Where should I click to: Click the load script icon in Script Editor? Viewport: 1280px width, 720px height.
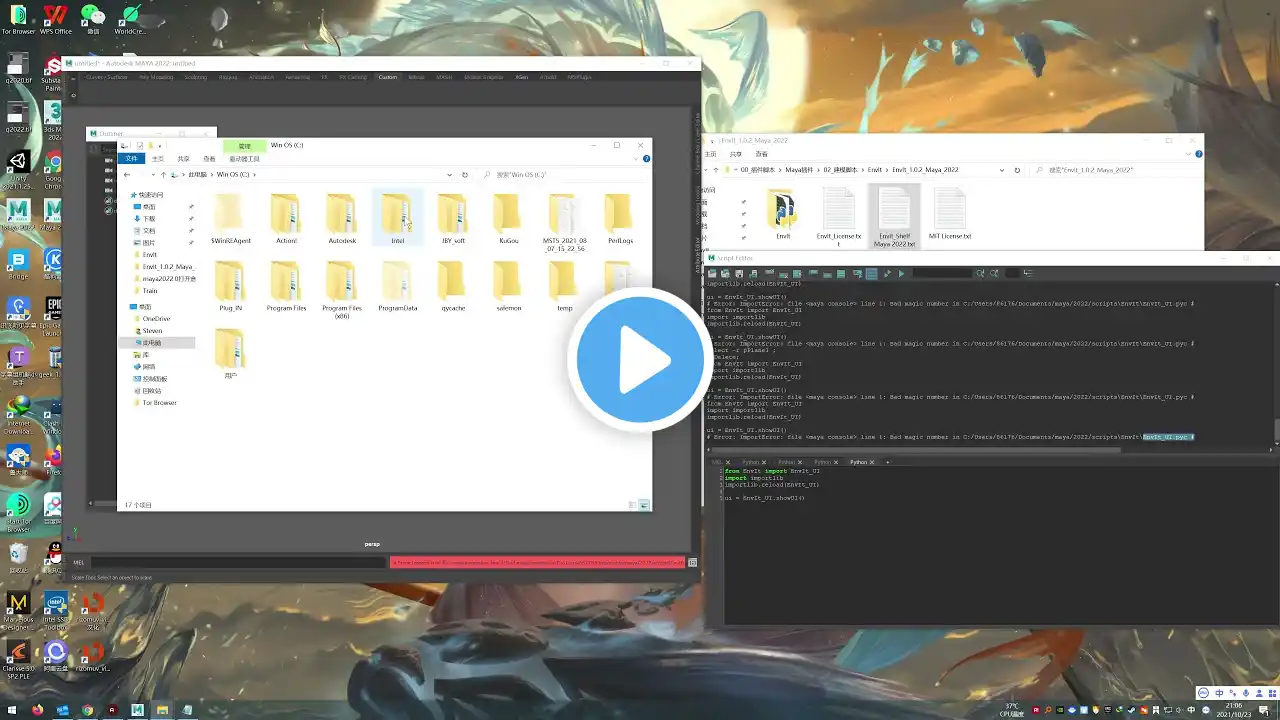coord(712,273)
